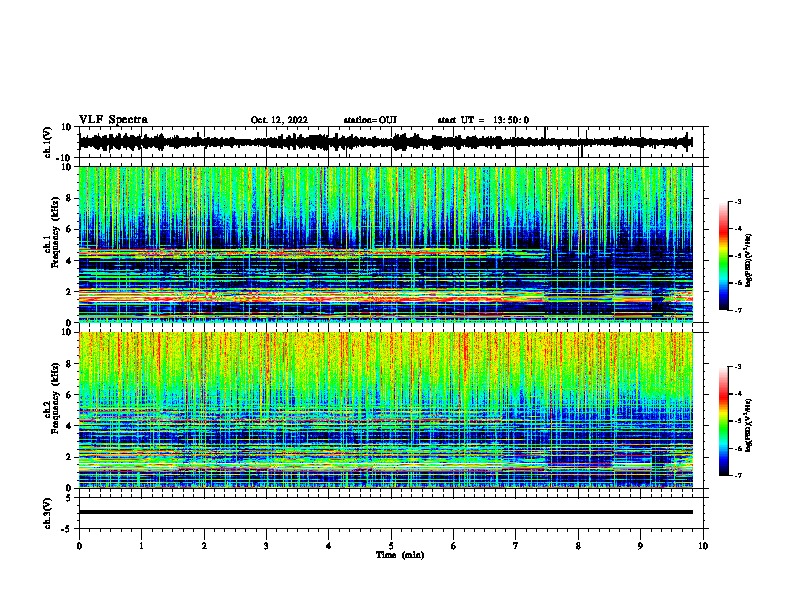Click the "station=OUI" header label
The image size is (792, 612).
click(370, 120)
